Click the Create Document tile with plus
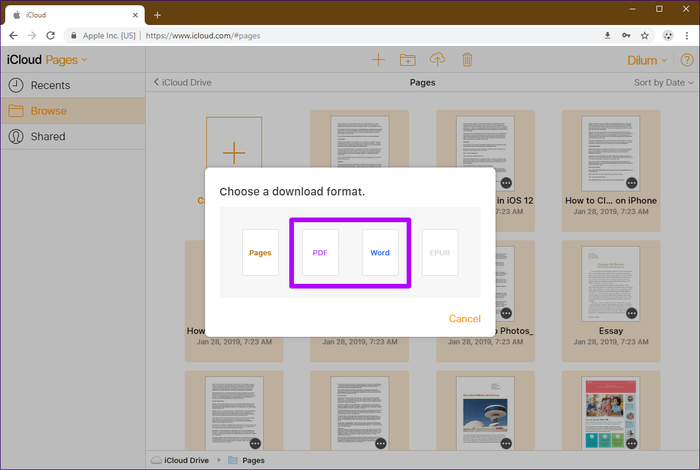This screenshot has width=700, height=470. (x=234, y=142)
